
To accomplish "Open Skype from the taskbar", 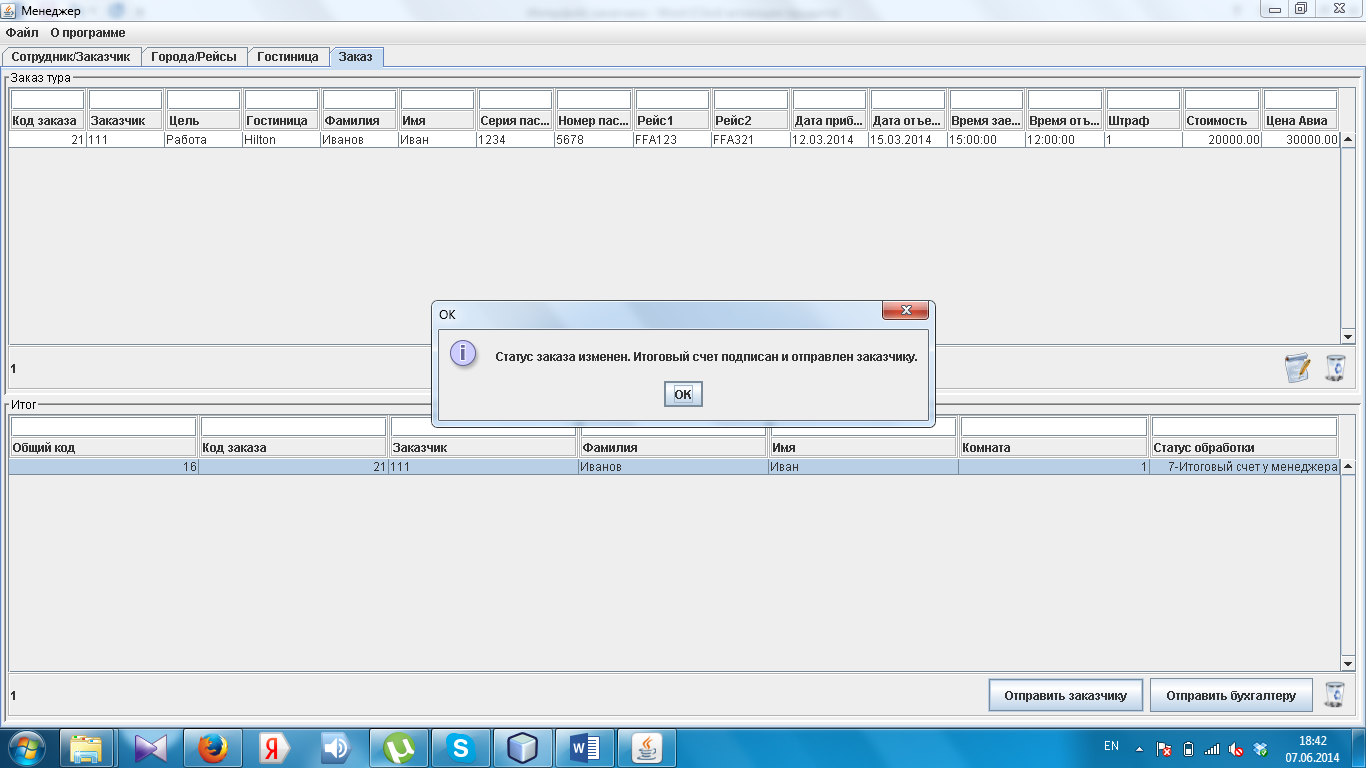I will point(460,748).
